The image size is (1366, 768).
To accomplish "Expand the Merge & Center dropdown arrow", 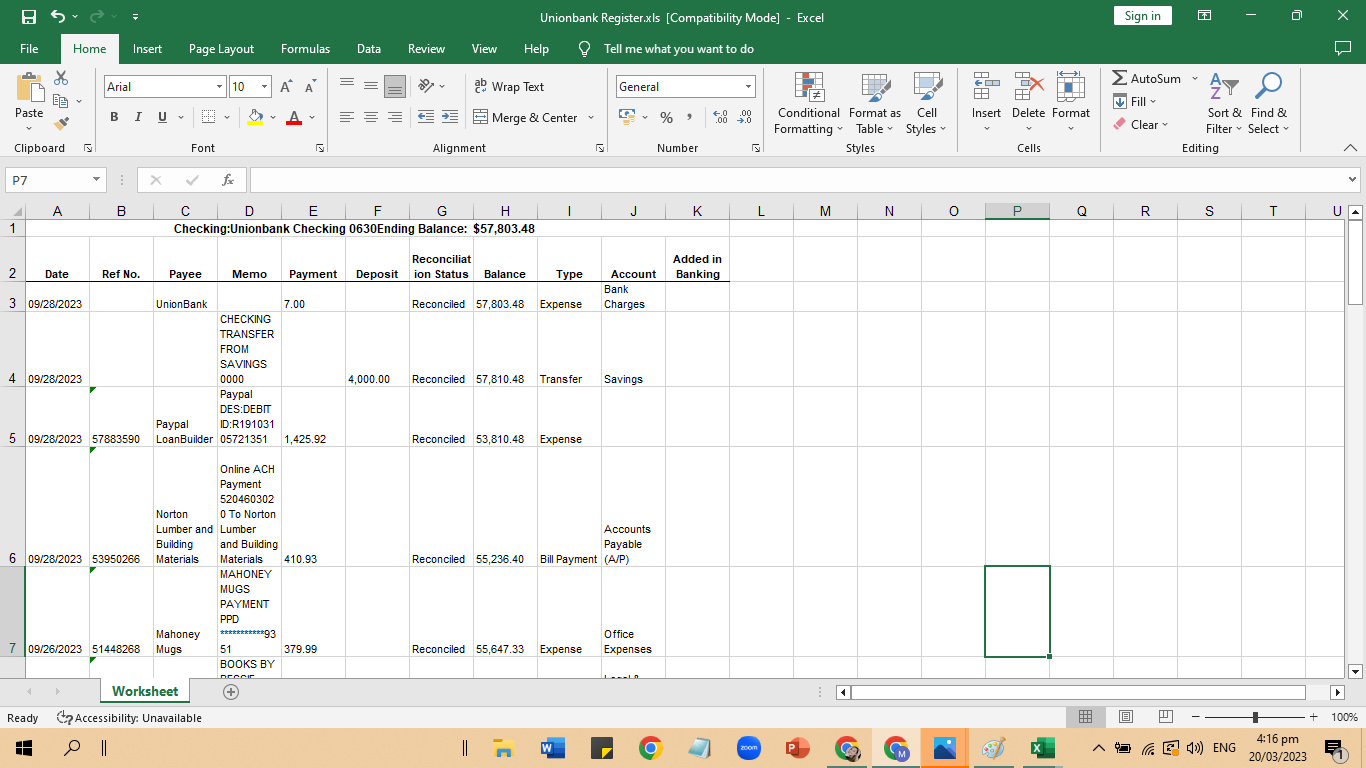I will pyautogui.click(x=591, y=117).
